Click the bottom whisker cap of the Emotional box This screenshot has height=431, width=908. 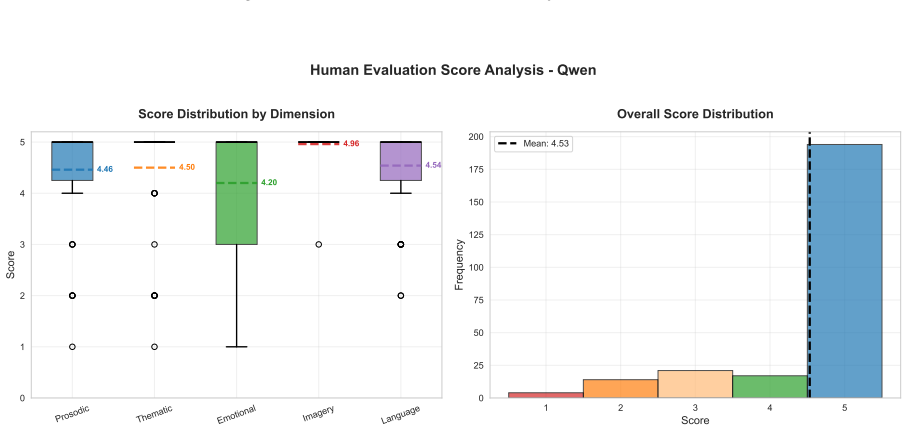pyautogui.click(x=236, y=347)
